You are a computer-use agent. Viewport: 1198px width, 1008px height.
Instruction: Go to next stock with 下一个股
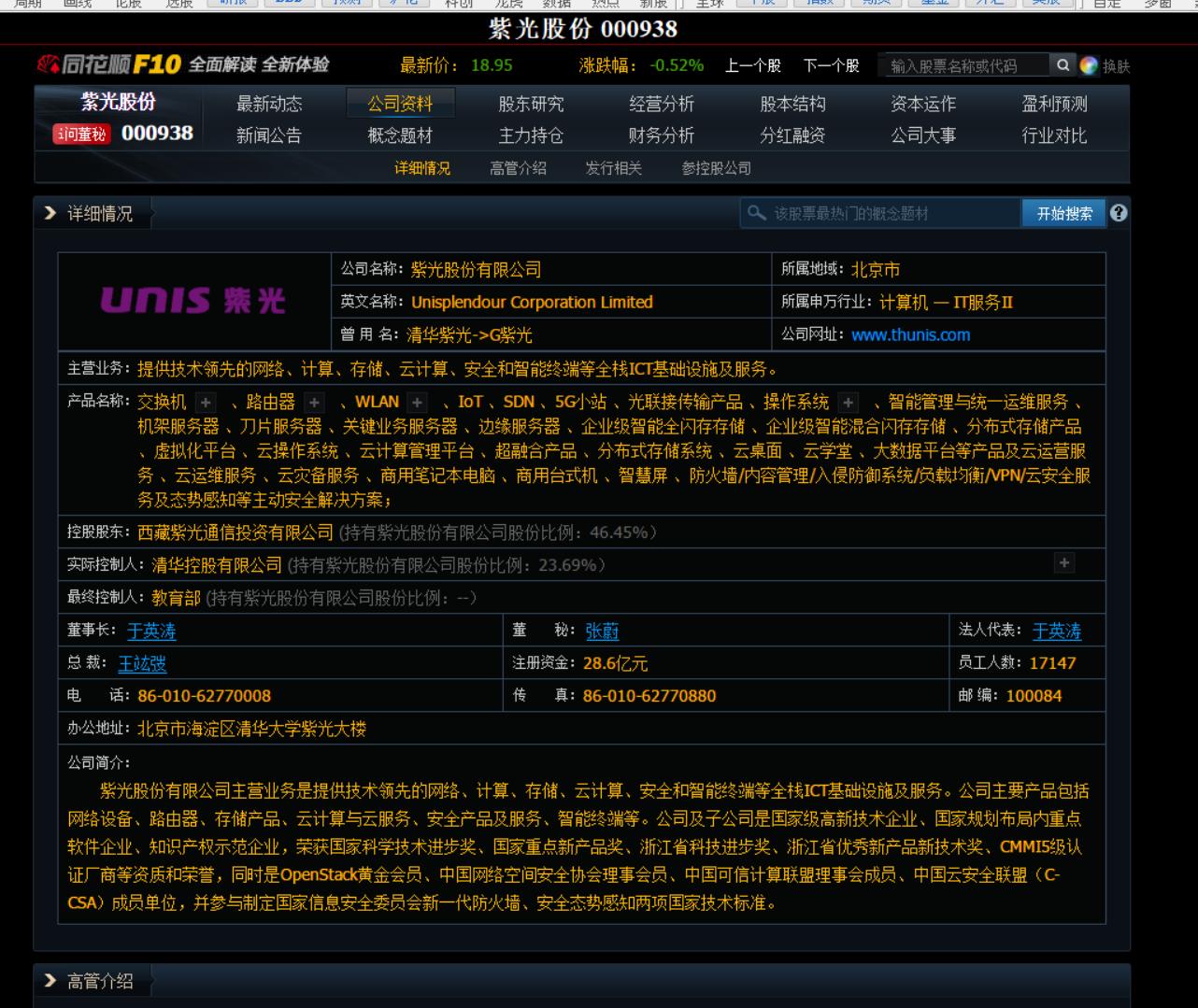831,65
